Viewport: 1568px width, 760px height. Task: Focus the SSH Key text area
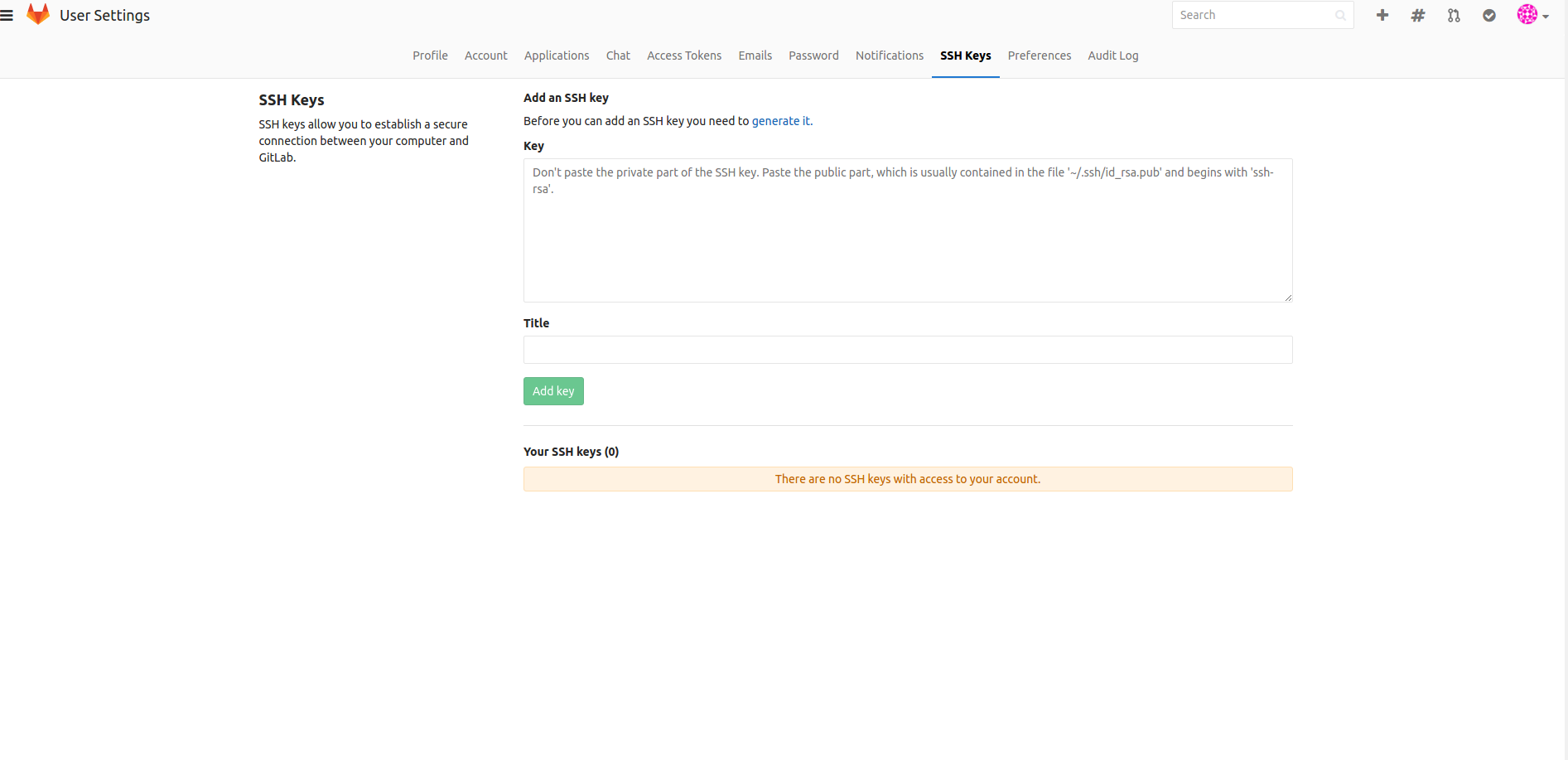pyautogui.click(x=907, y=230)
